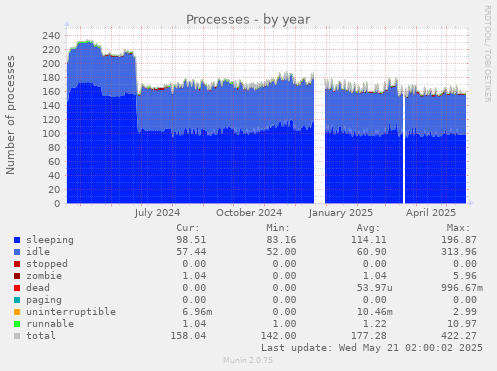
Task: Click the idle average value 60.90
Action: click(x=372, y=252)
